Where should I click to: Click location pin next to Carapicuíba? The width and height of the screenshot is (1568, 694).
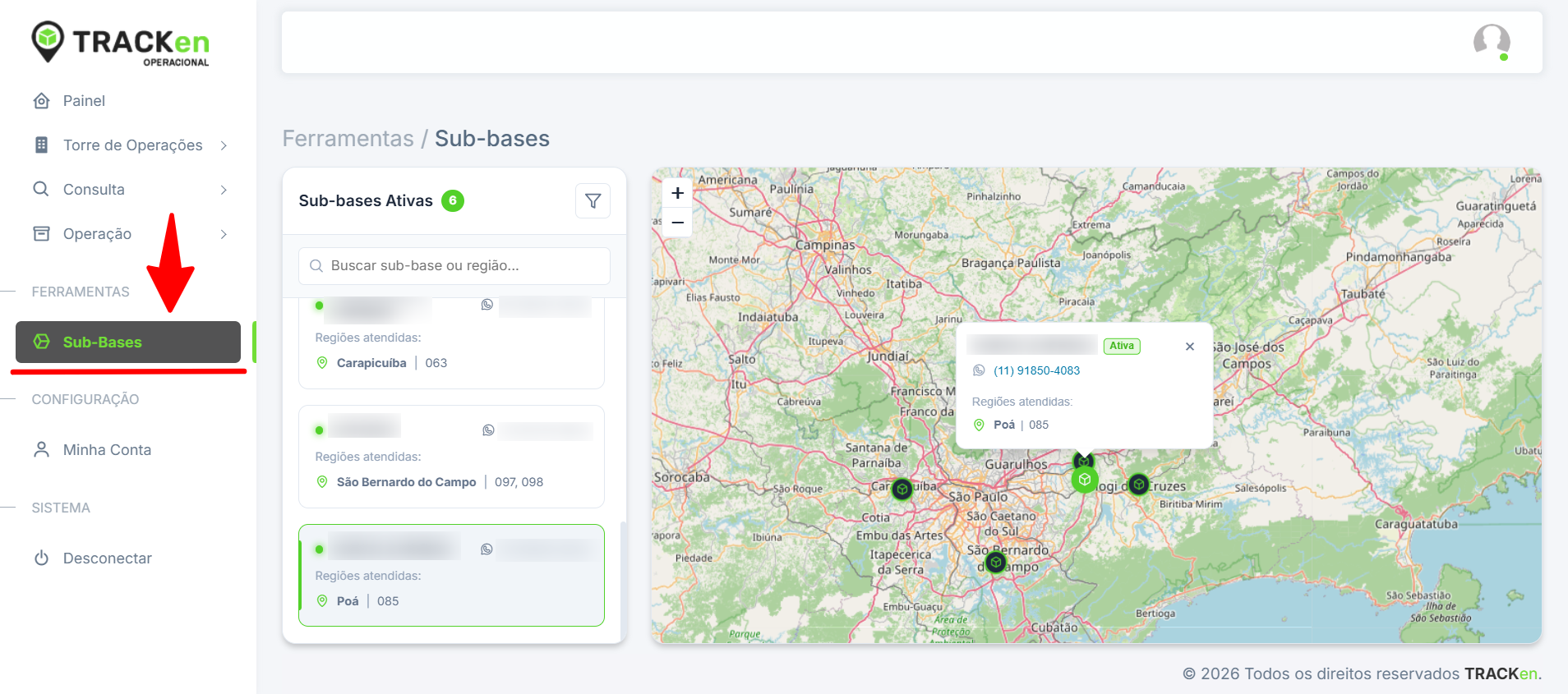coord(322,363)
